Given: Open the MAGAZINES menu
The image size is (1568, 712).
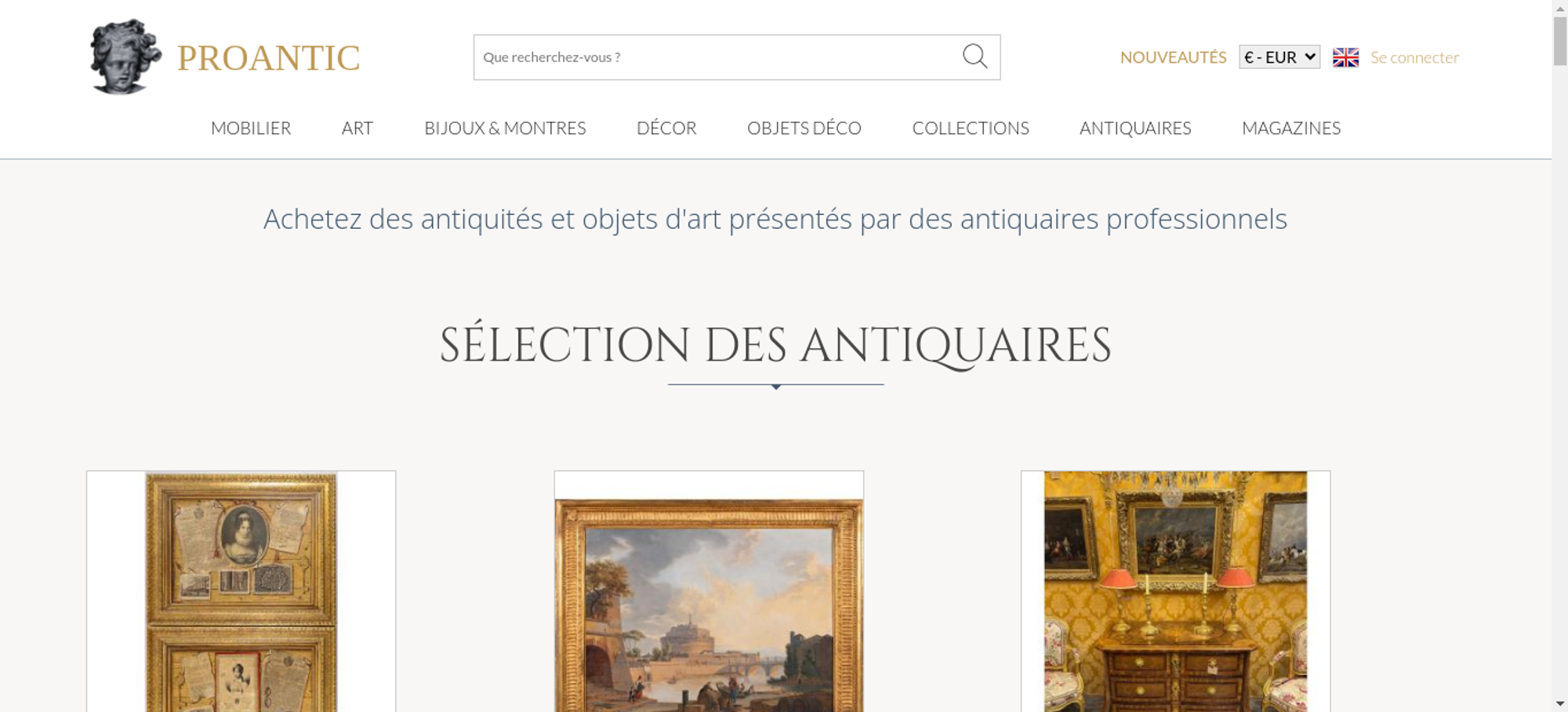Looking at the screenshot, I should pos(1291,128).
